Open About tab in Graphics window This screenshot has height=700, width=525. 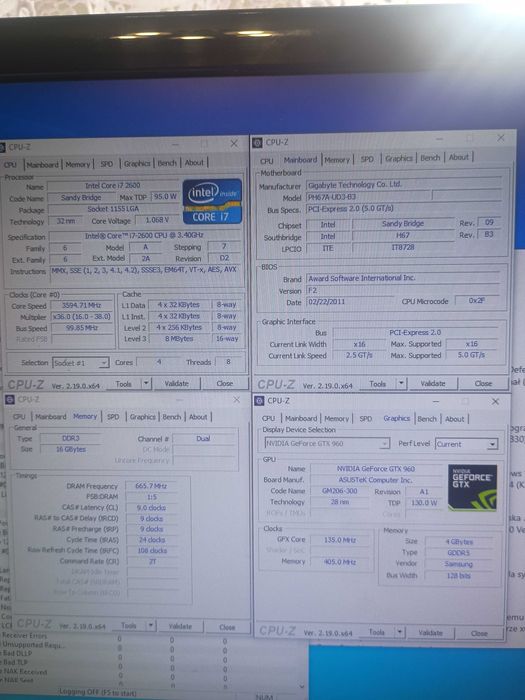(454, 419)
